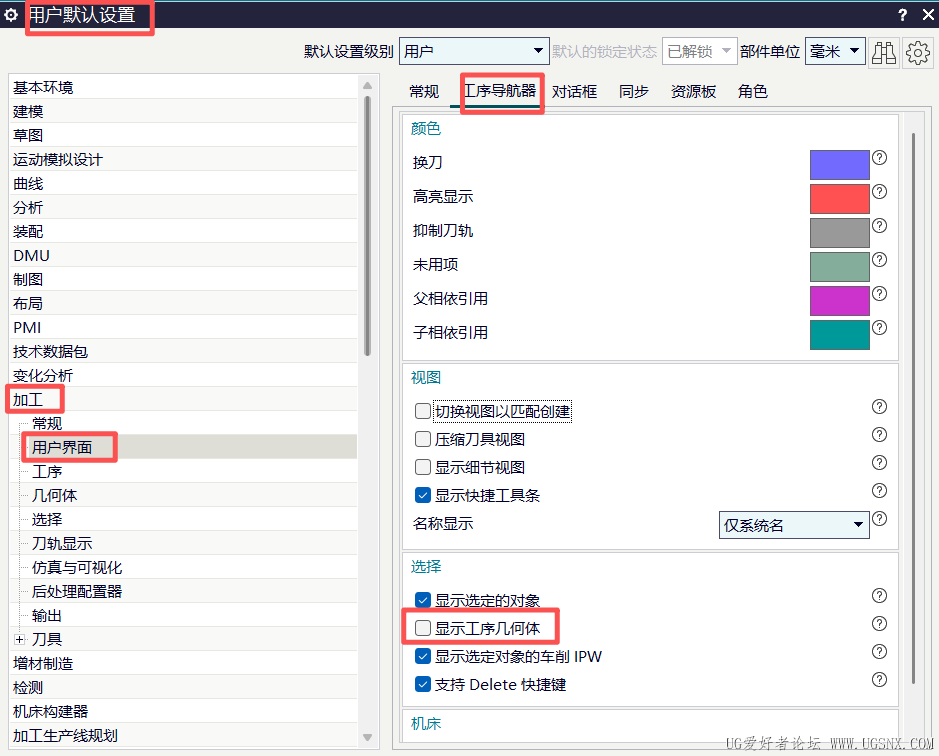Open help icon for 显示细节视图
939x756 pixels.
click(879, 462)
